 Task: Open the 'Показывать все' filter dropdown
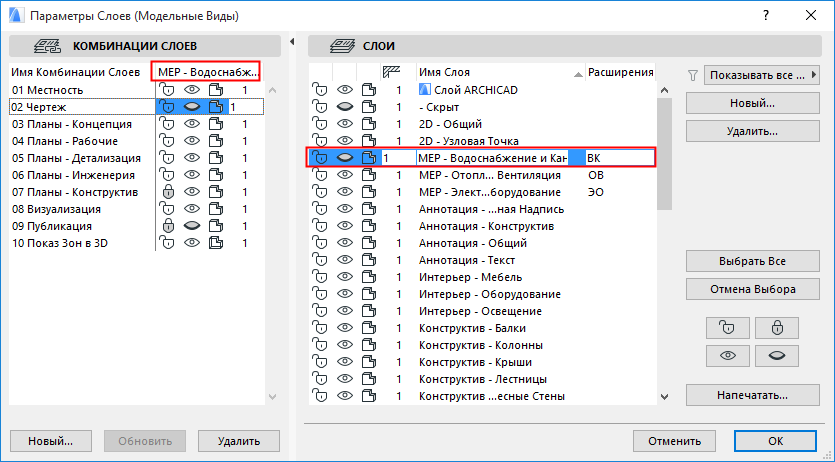762,75
